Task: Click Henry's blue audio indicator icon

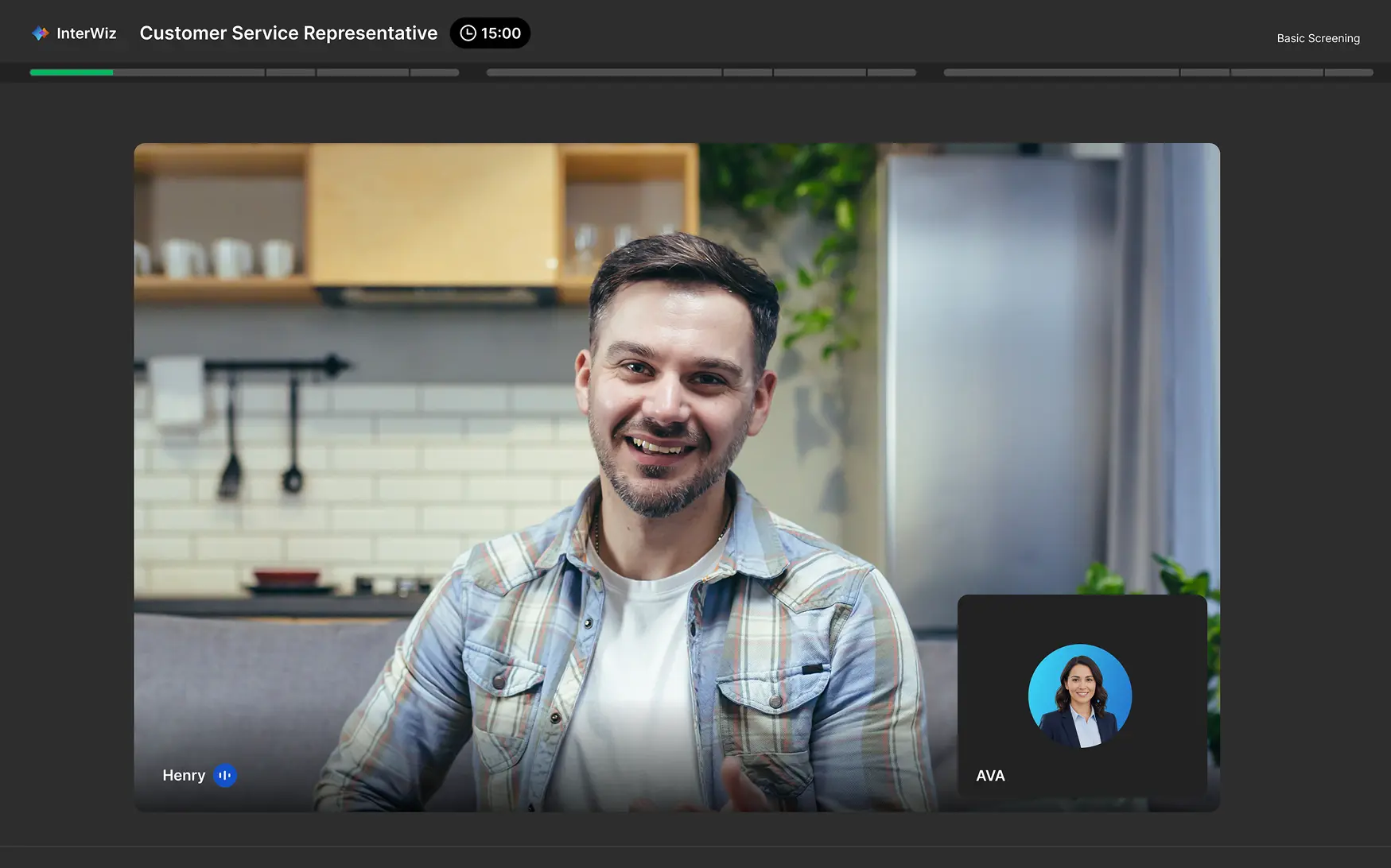Action: (x=225, y=775)
